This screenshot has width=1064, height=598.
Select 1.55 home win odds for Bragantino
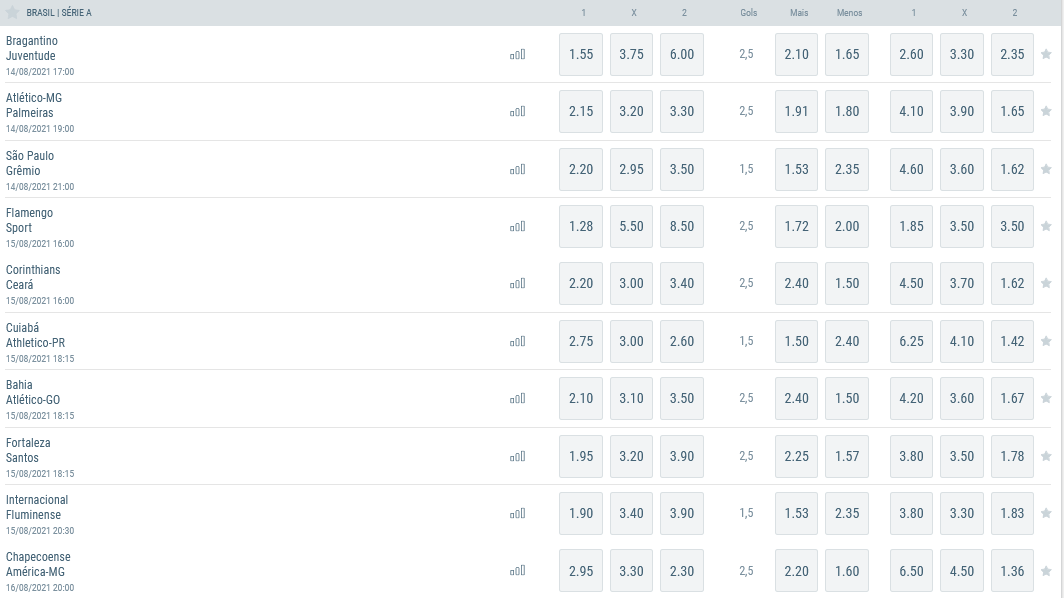click(x=581, y=54)
